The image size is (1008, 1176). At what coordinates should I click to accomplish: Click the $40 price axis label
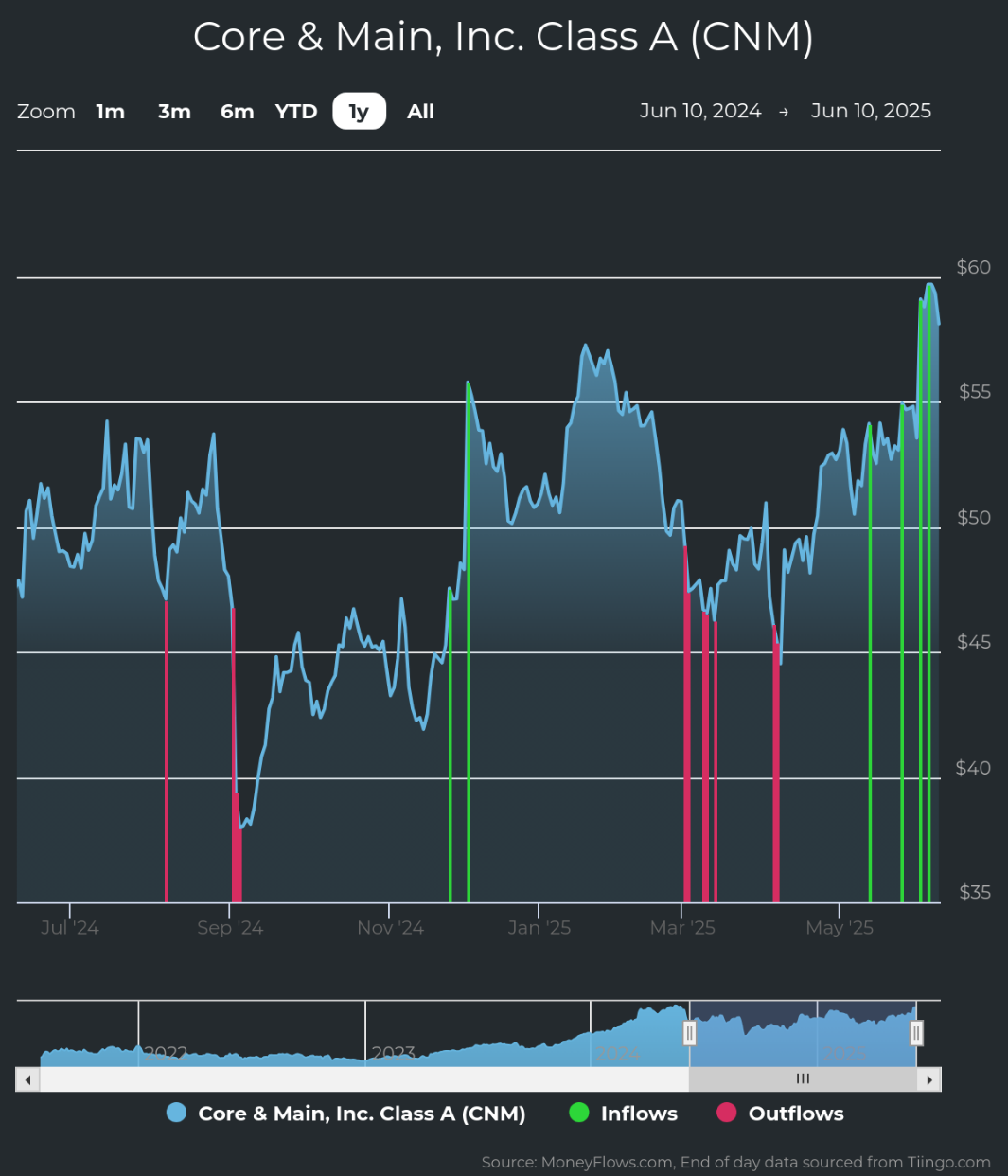(x=974, y=767)
